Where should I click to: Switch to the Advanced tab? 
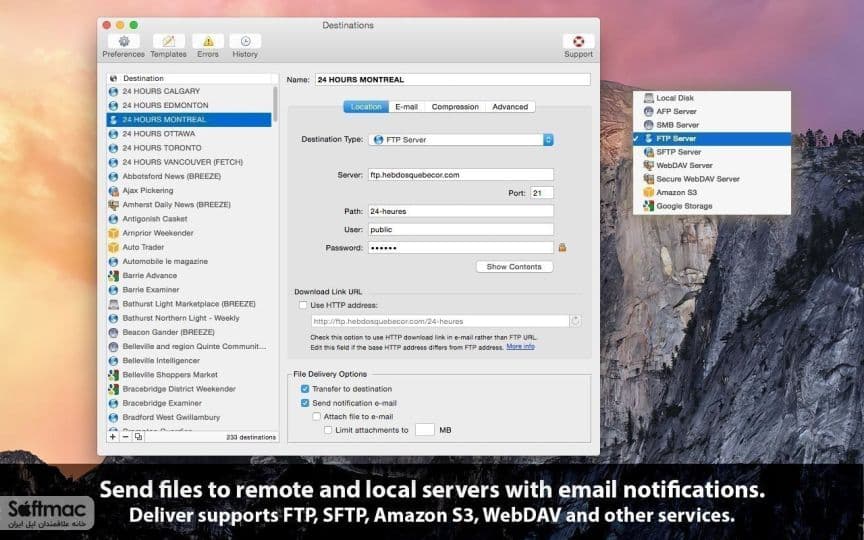tap(510, 107)
